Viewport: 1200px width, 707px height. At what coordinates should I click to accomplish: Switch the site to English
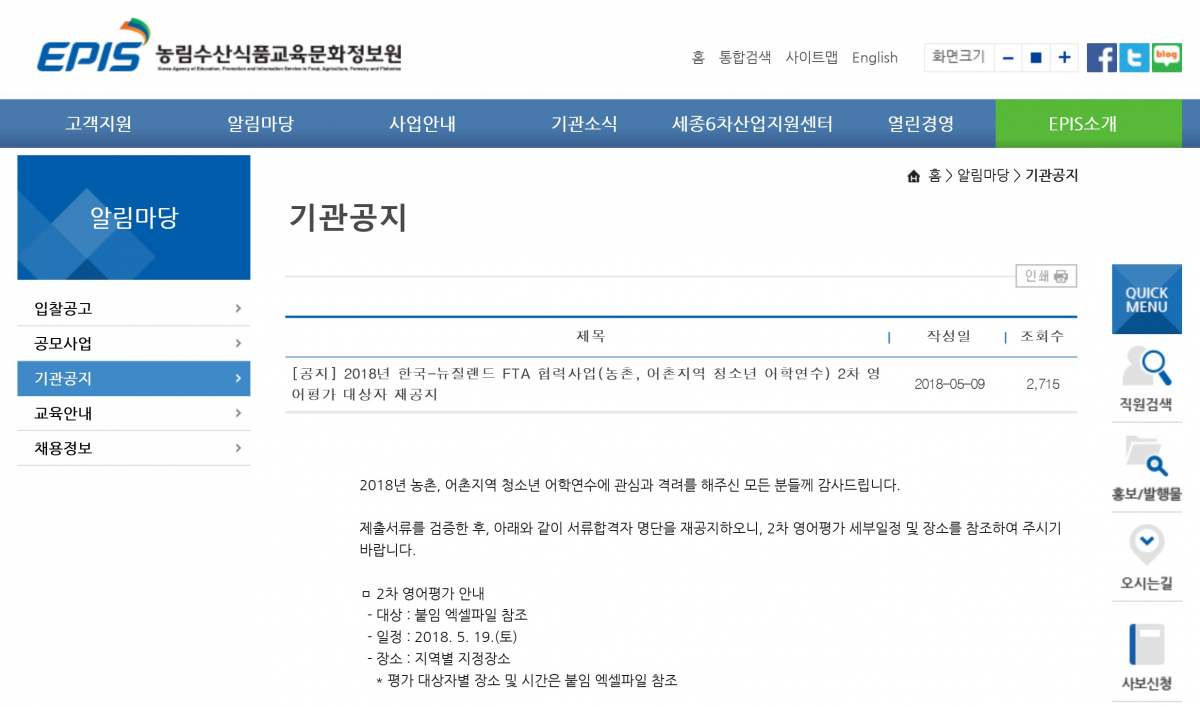tap(874, 58)
